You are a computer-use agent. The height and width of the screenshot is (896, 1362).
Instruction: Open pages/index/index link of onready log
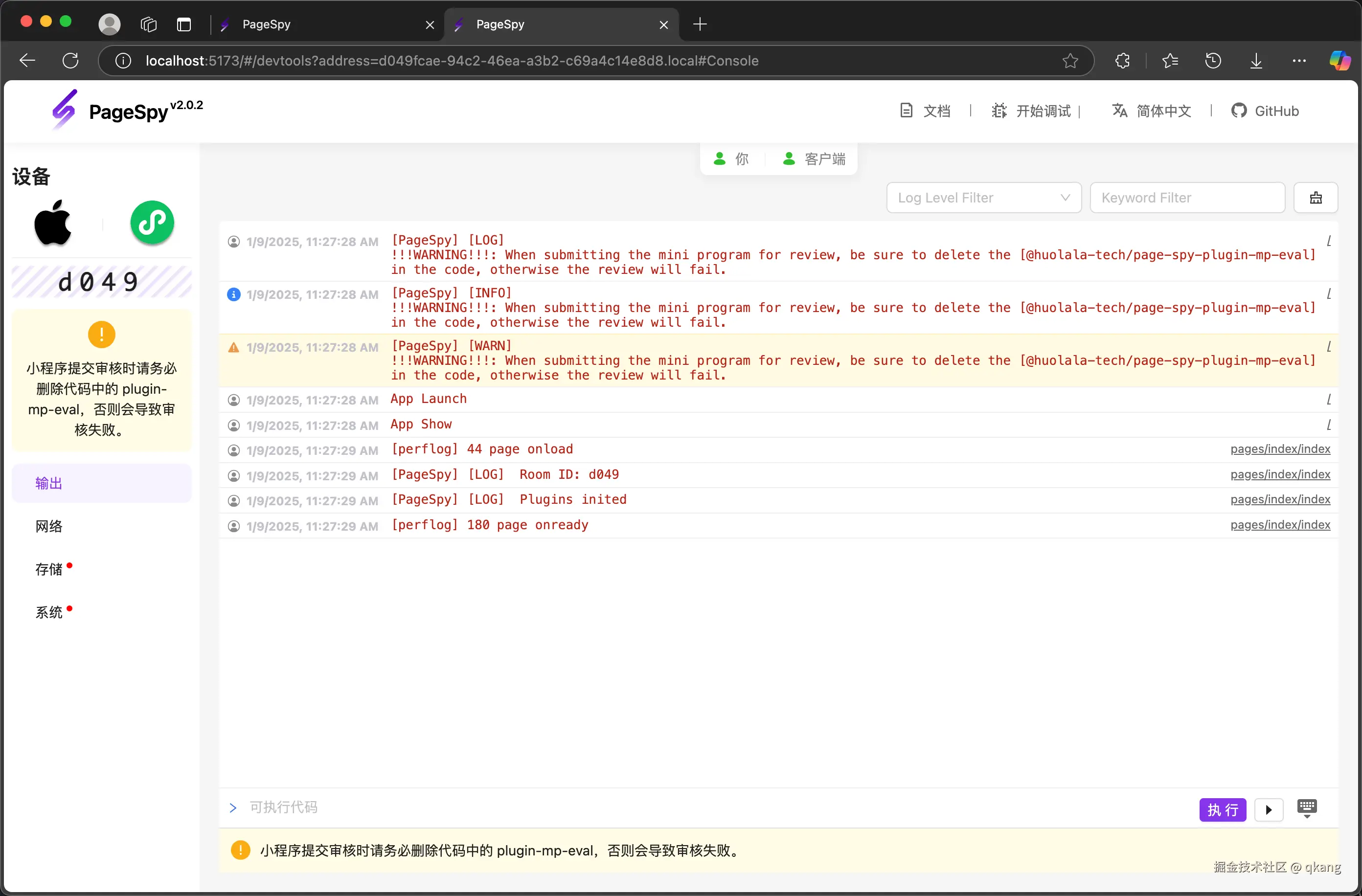(1280, 525)
